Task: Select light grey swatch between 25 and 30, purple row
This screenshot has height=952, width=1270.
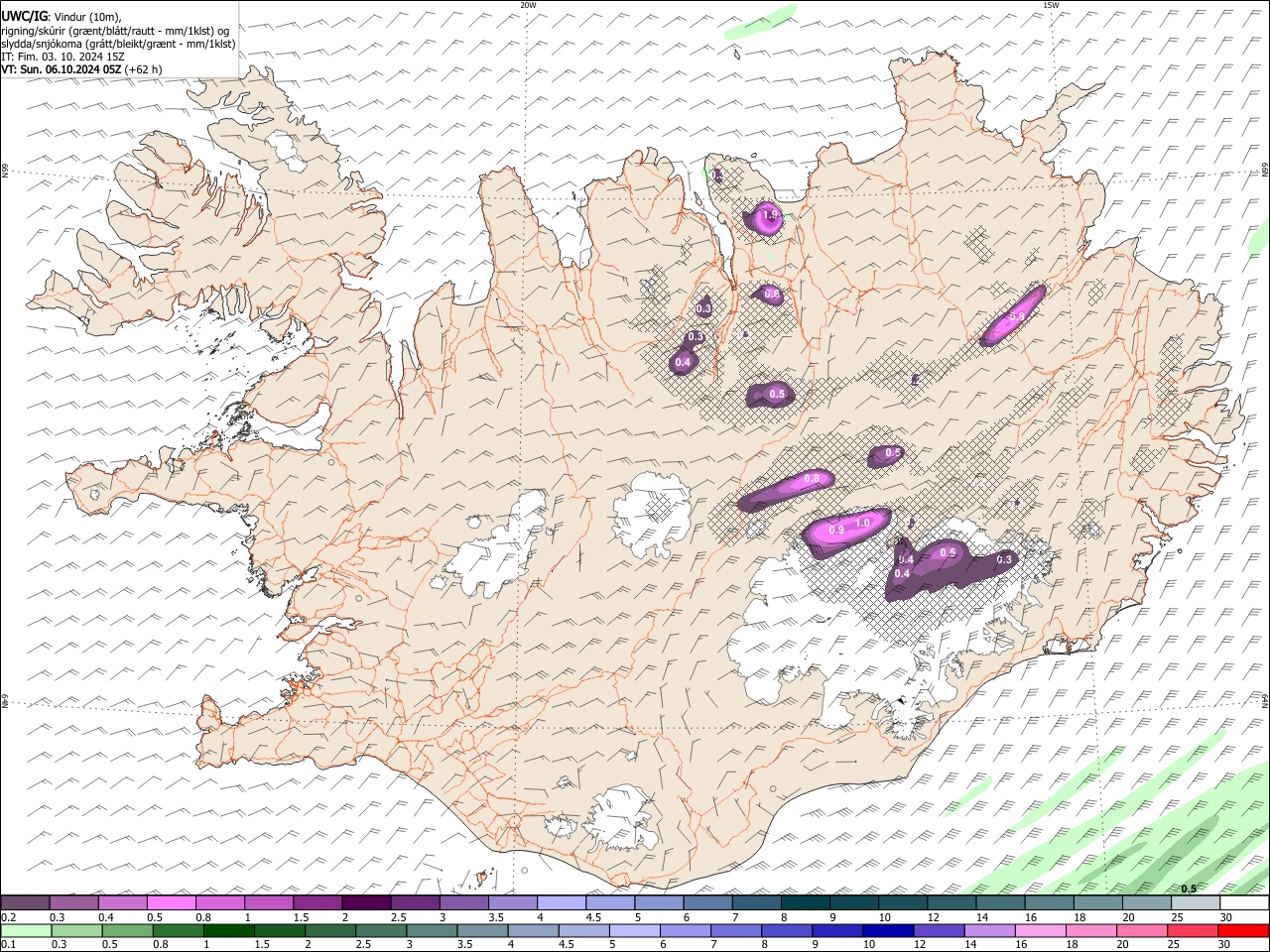Action: 1196,903
